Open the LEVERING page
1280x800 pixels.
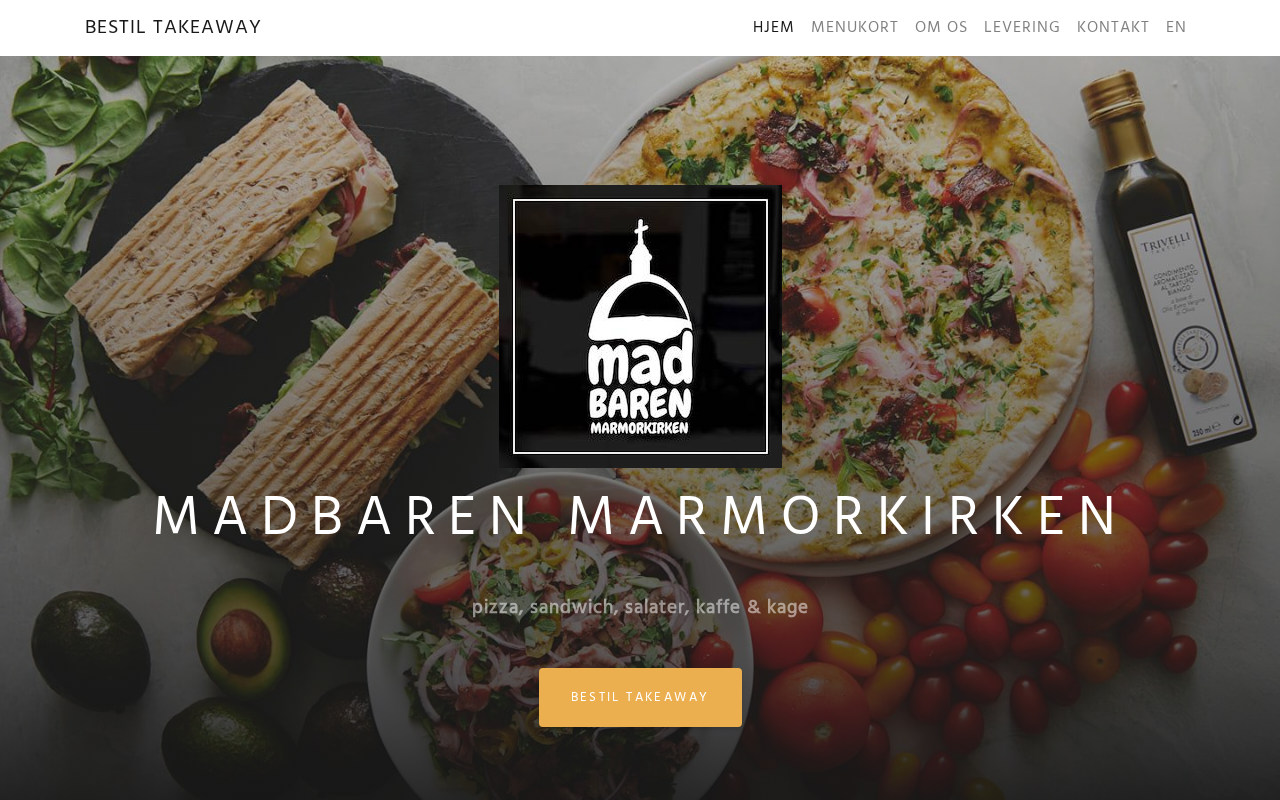pyautogui.click(x=1022, y=27)
